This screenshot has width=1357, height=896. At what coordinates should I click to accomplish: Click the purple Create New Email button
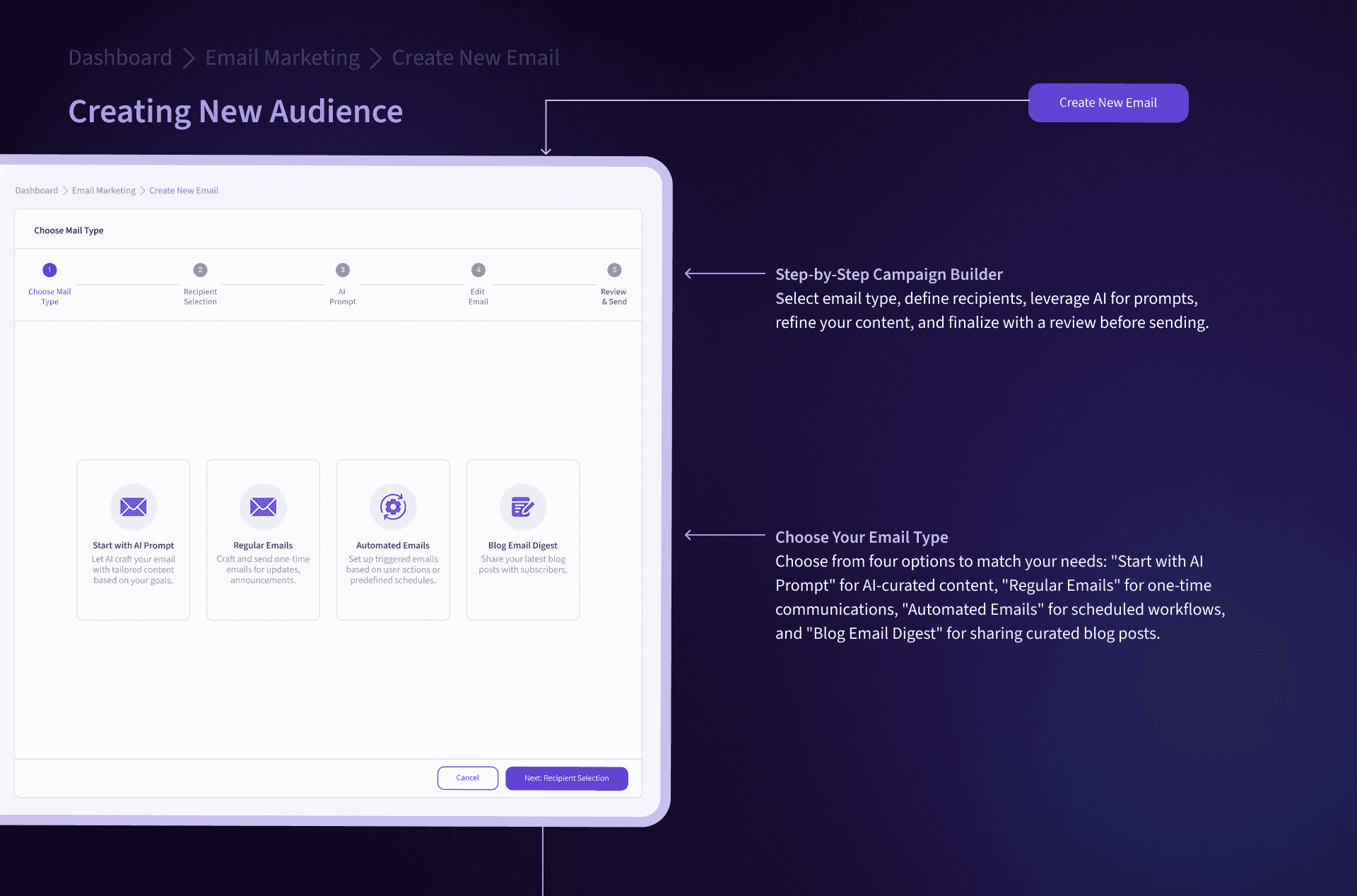pos(1108,103)
